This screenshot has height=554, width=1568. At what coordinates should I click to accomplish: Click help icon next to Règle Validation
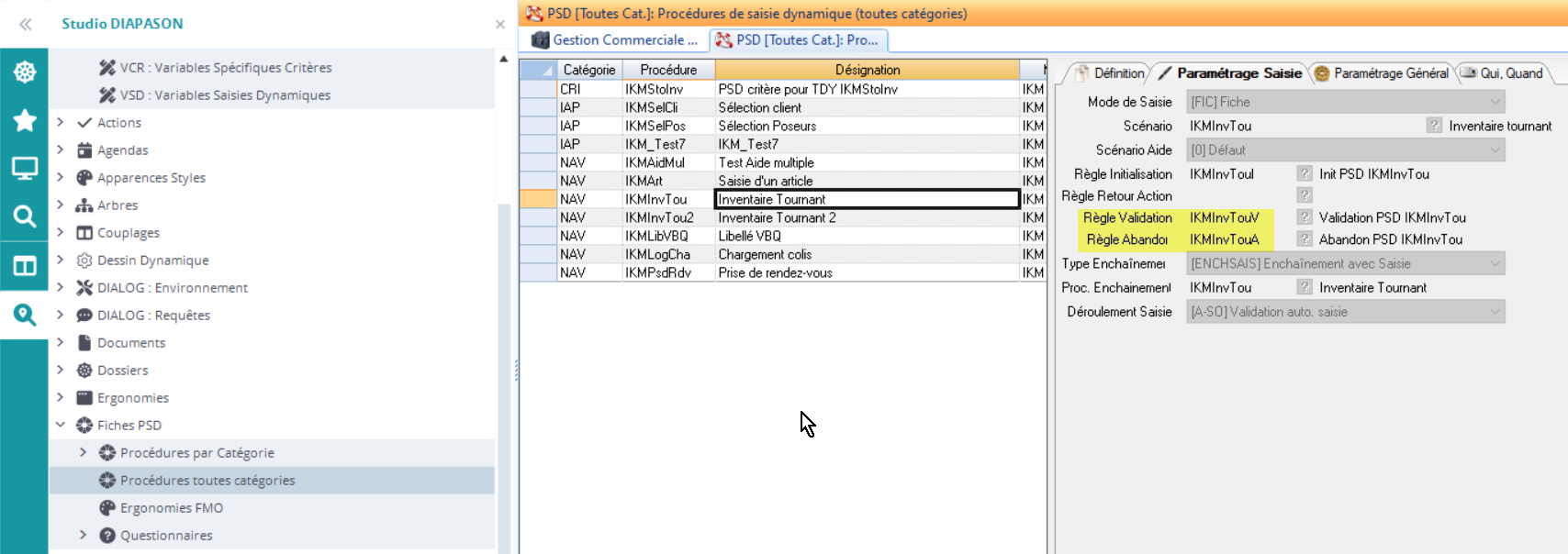[x=1305, y=217]
